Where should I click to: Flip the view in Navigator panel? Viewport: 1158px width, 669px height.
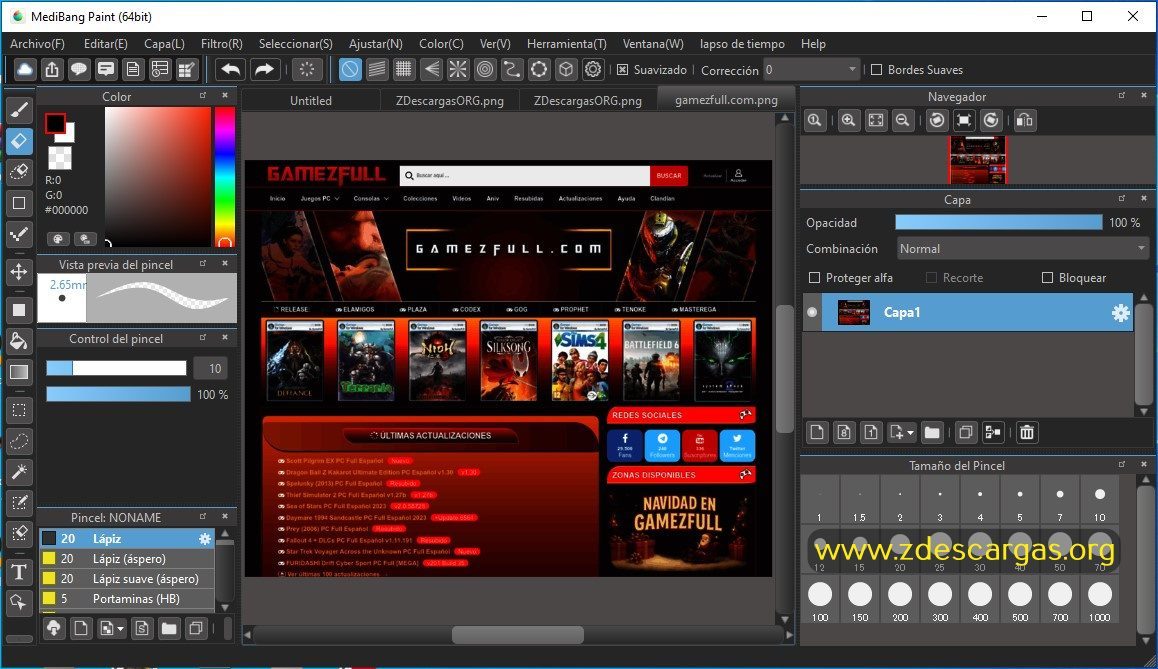click(1024, 120)
